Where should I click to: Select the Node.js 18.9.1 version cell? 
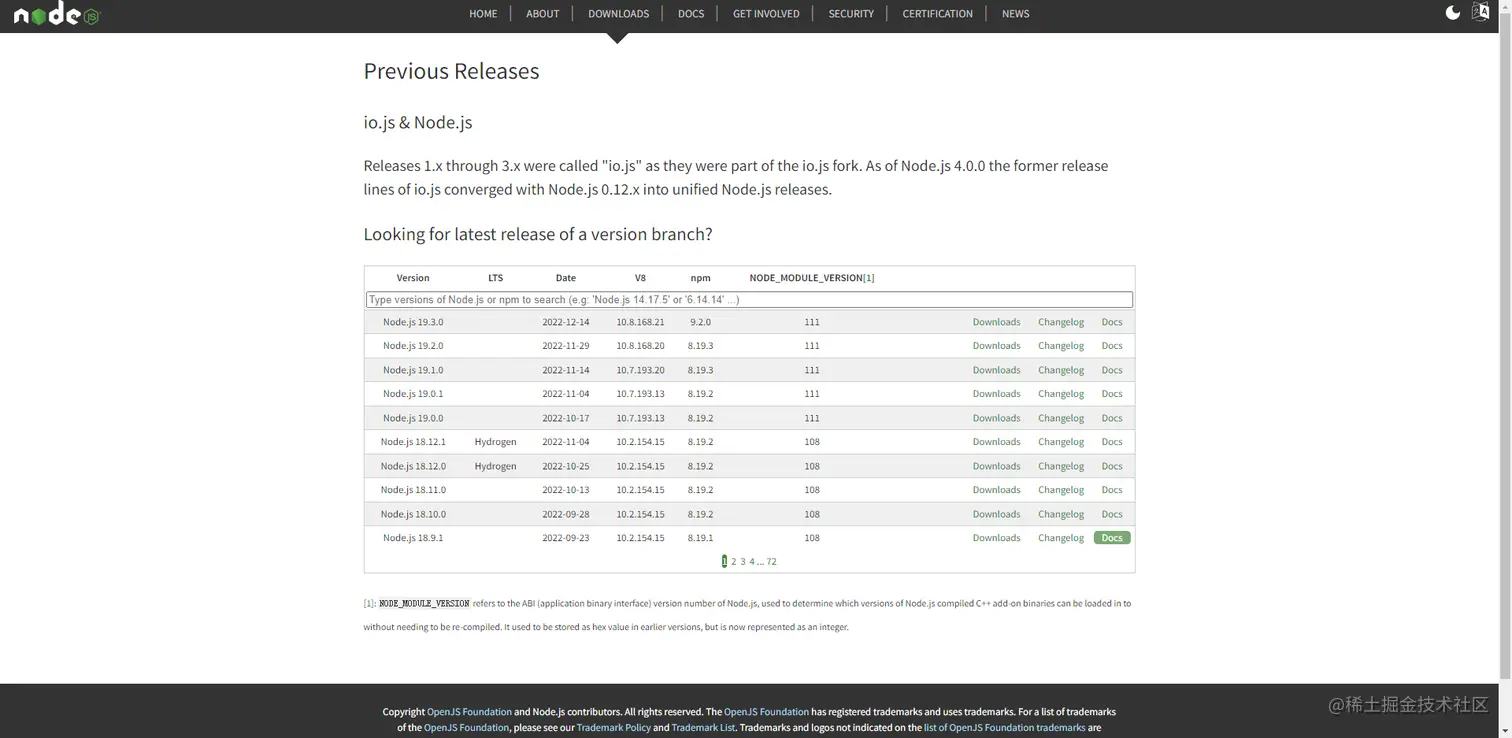click(413, 538)
